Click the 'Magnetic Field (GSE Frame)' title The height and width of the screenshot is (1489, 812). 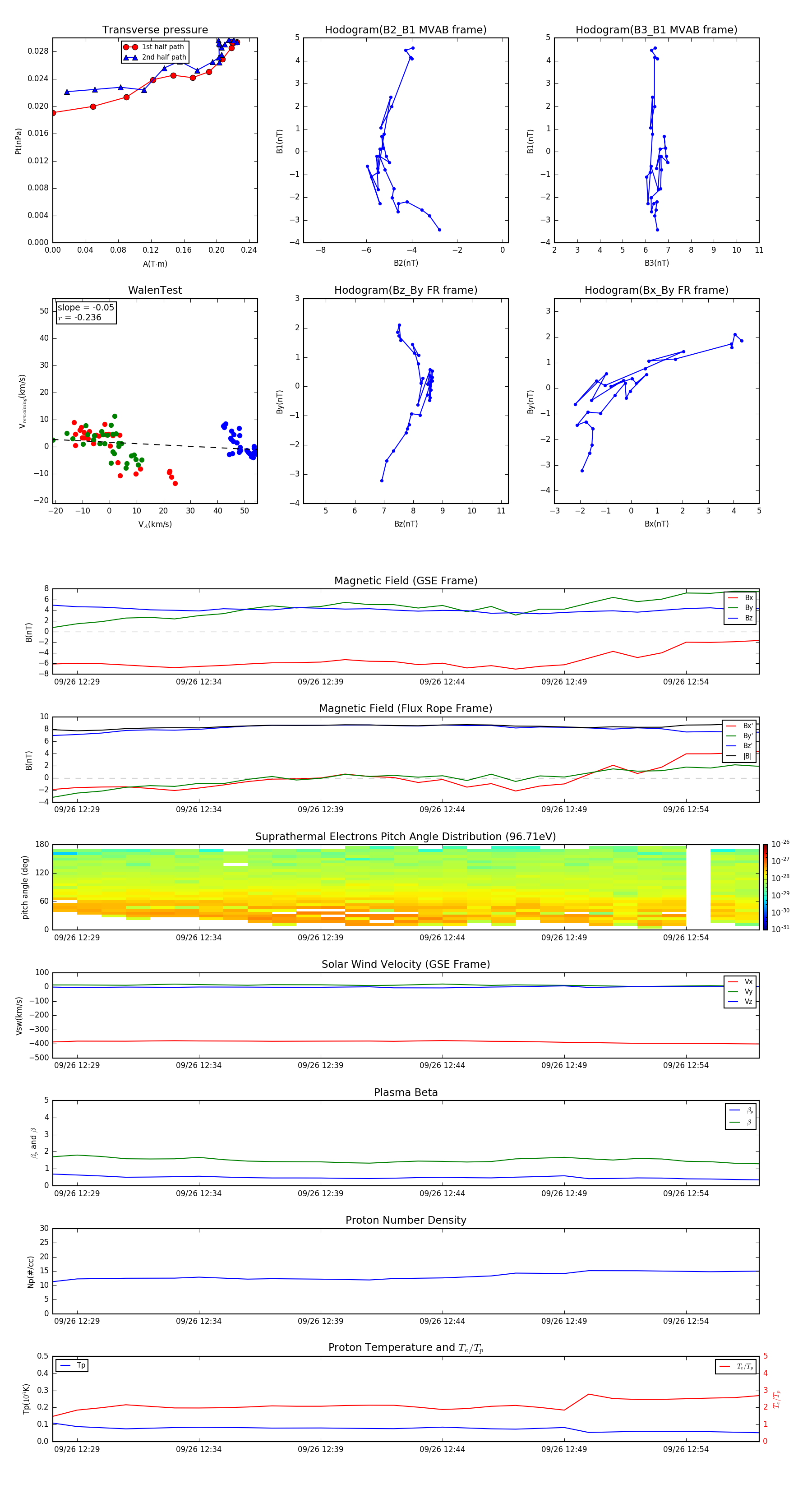[x=406, y=580]
